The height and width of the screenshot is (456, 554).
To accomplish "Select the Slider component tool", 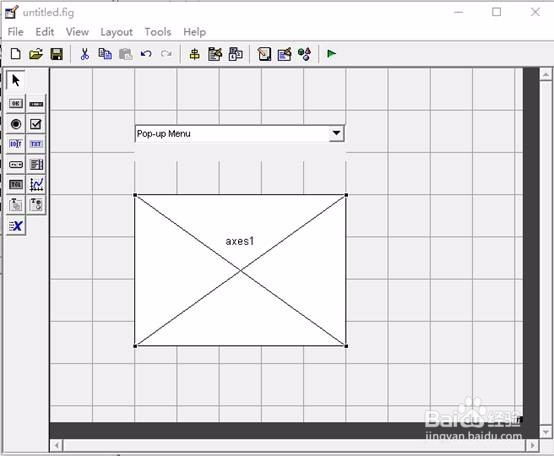I will 36,103.
